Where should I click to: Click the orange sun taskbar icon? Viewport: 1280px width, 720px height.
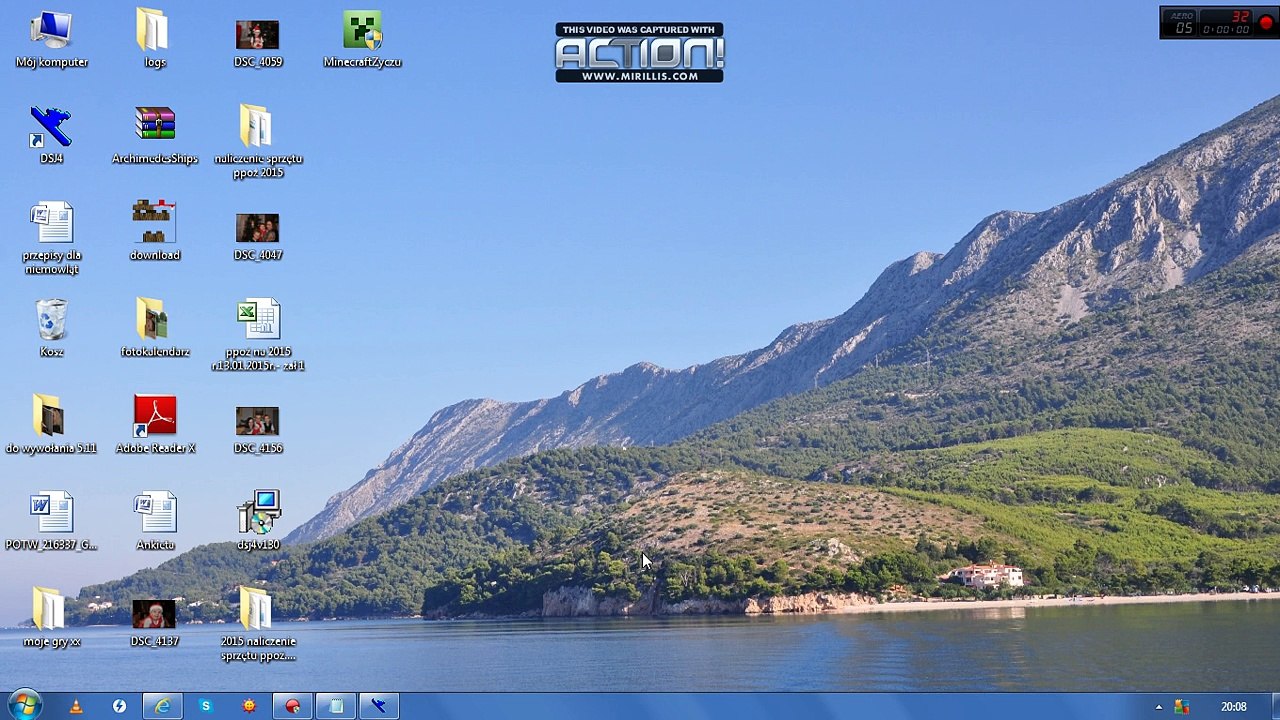[249, 706]
